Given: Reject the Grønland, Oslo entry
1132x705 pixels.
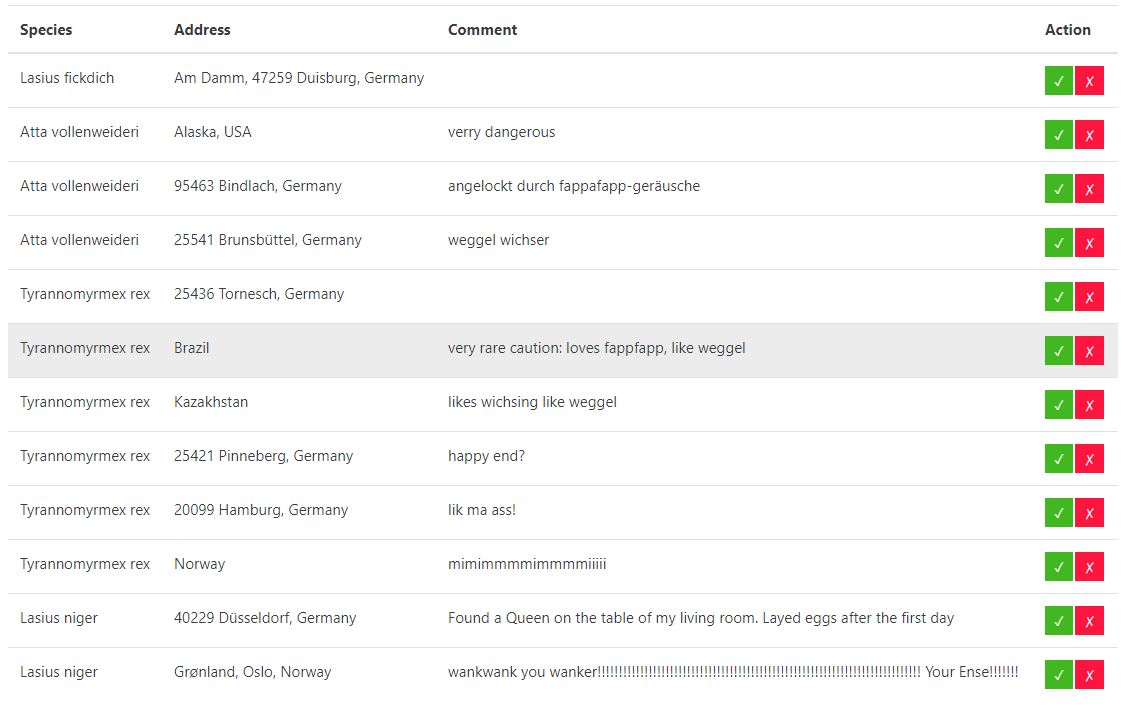Looking at the screenshot, I should click(1089, 675).
